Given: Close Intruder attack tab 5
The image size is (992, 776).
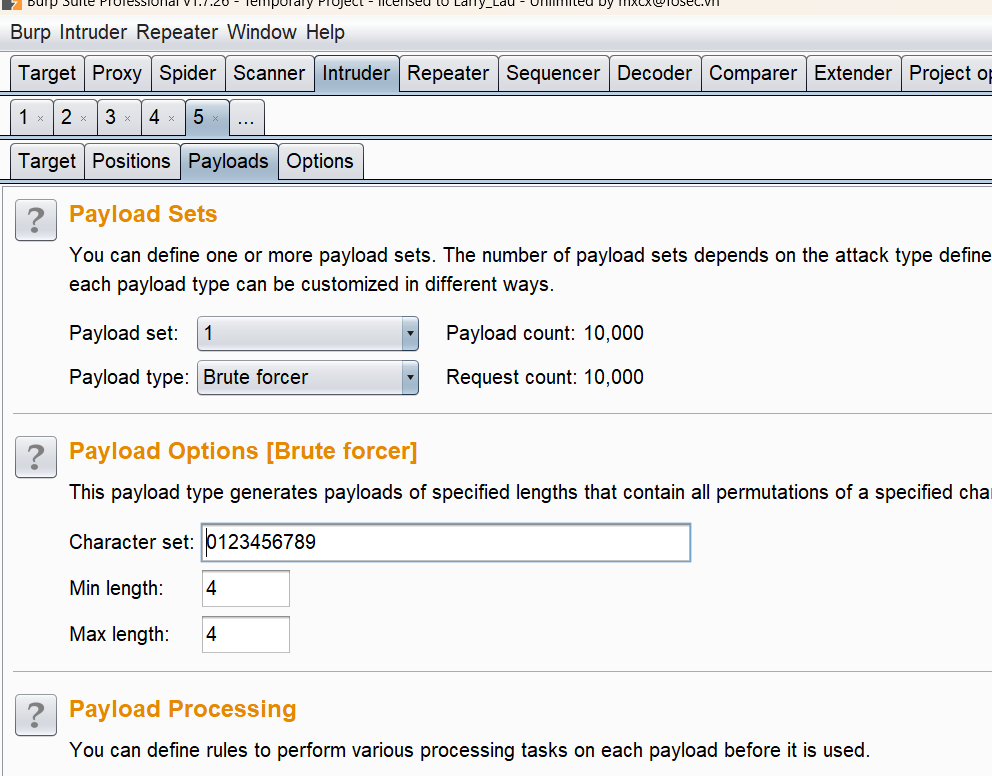Looking at the screenshot, I should [x=216, y=118].
